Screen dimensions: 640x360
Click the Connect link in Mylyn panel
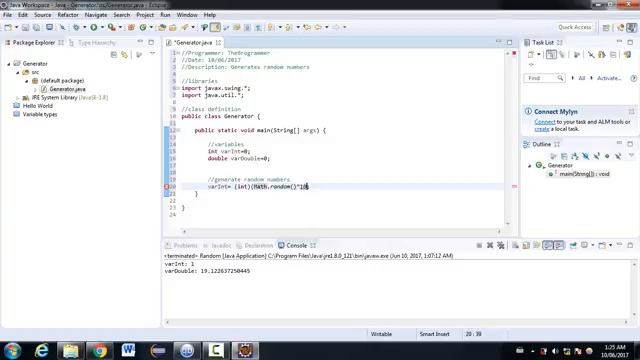click(544, 122)
